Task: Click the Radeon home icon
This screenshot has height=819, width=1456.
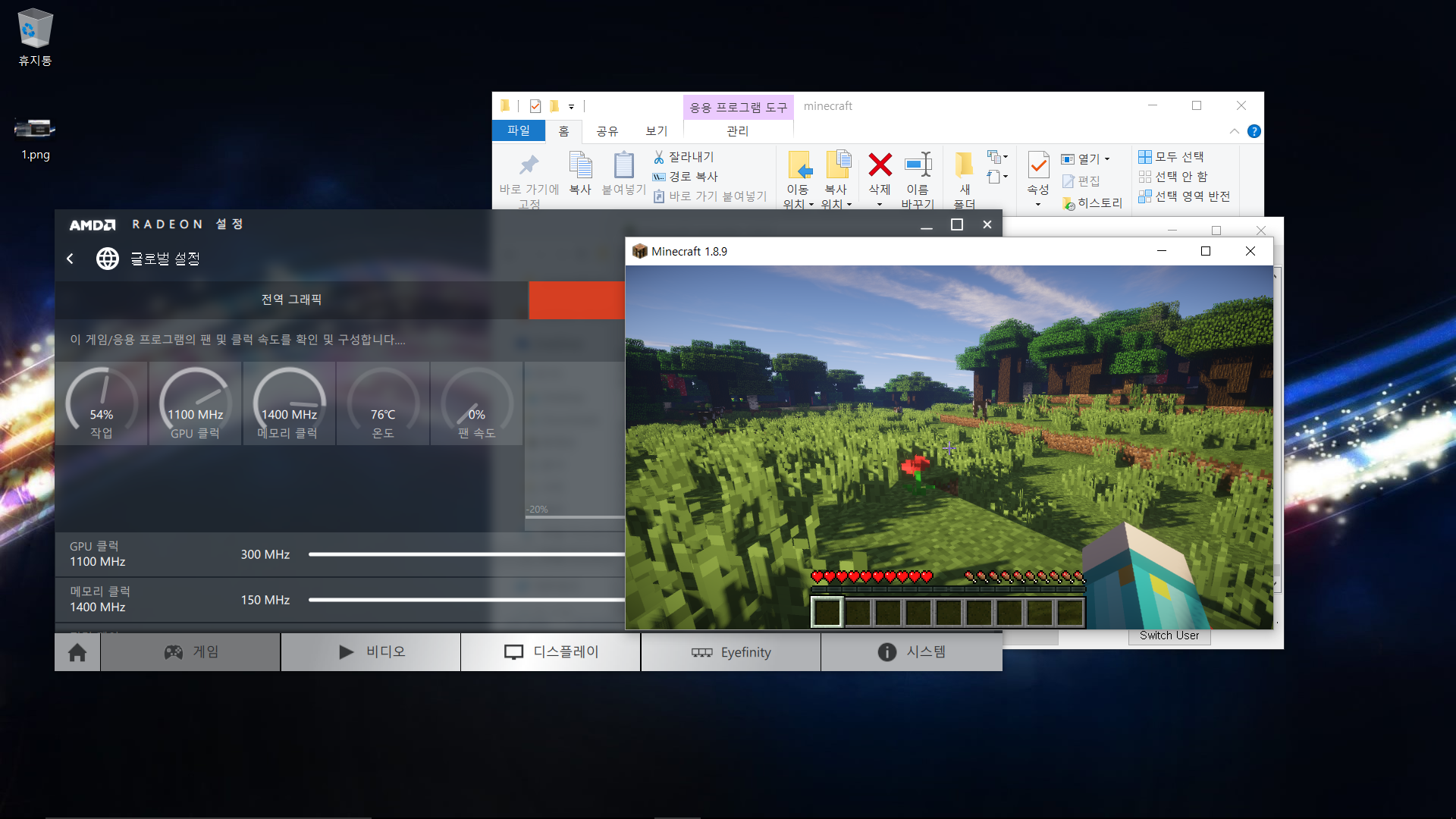Action: click(x=77, y=652)
